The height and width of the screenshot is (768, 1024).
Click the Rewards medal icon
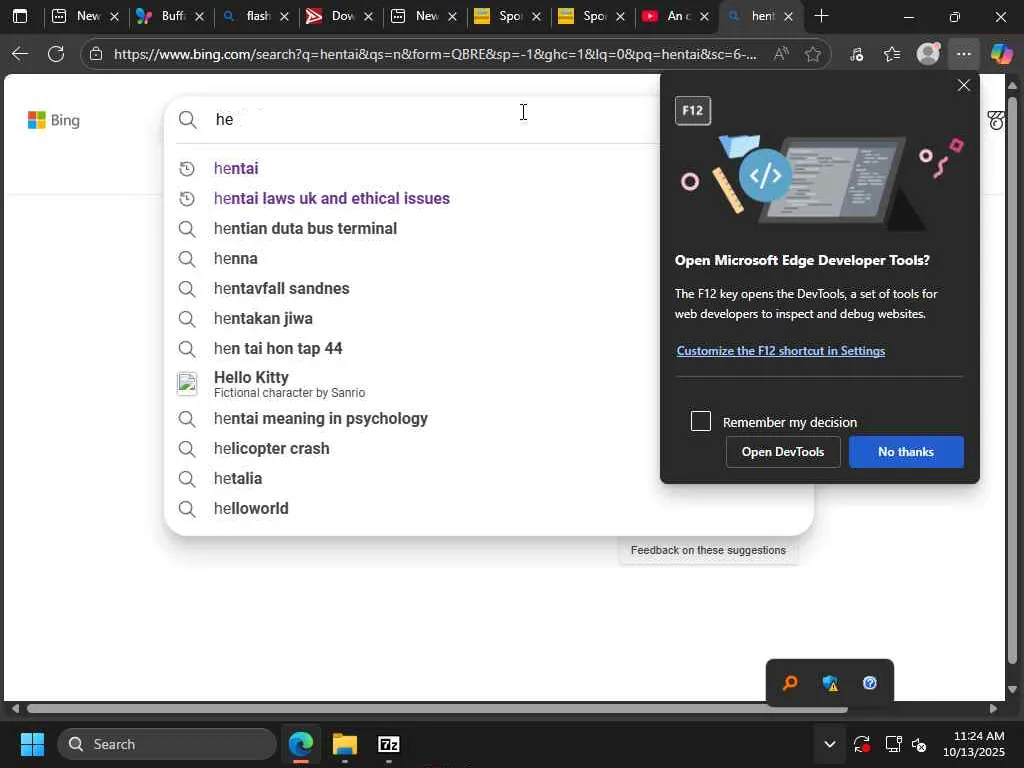tap(996, 120)
